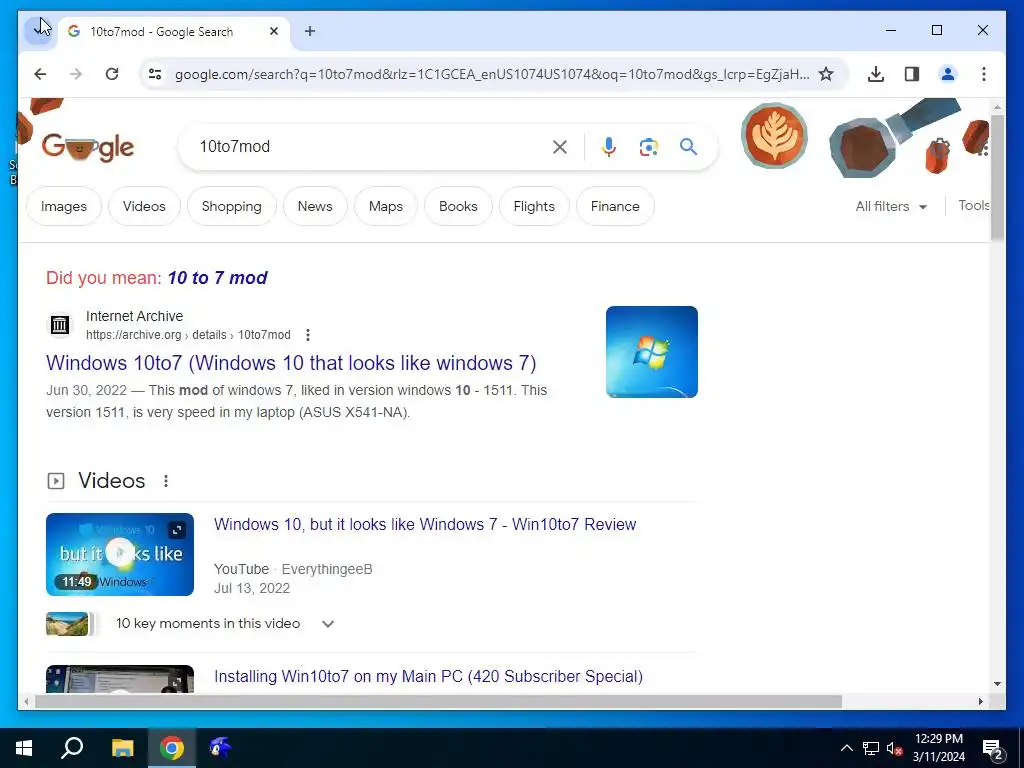1024x768 pixels.
Task: Click the Windows 7 logo thumbnail
Action: (x=652, y=352)
